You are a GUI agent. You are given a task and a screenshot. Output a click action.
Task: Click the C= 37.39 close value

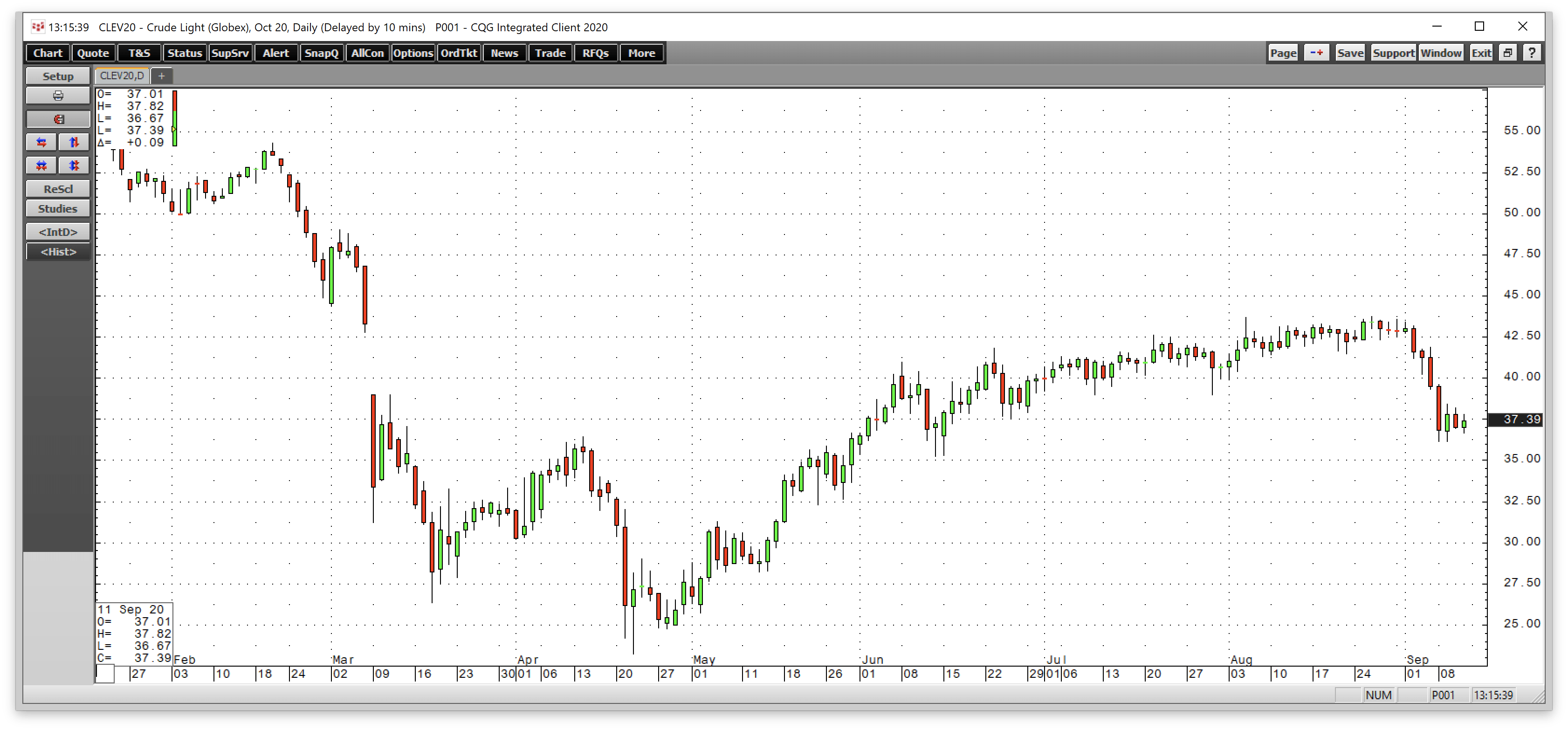134,658
